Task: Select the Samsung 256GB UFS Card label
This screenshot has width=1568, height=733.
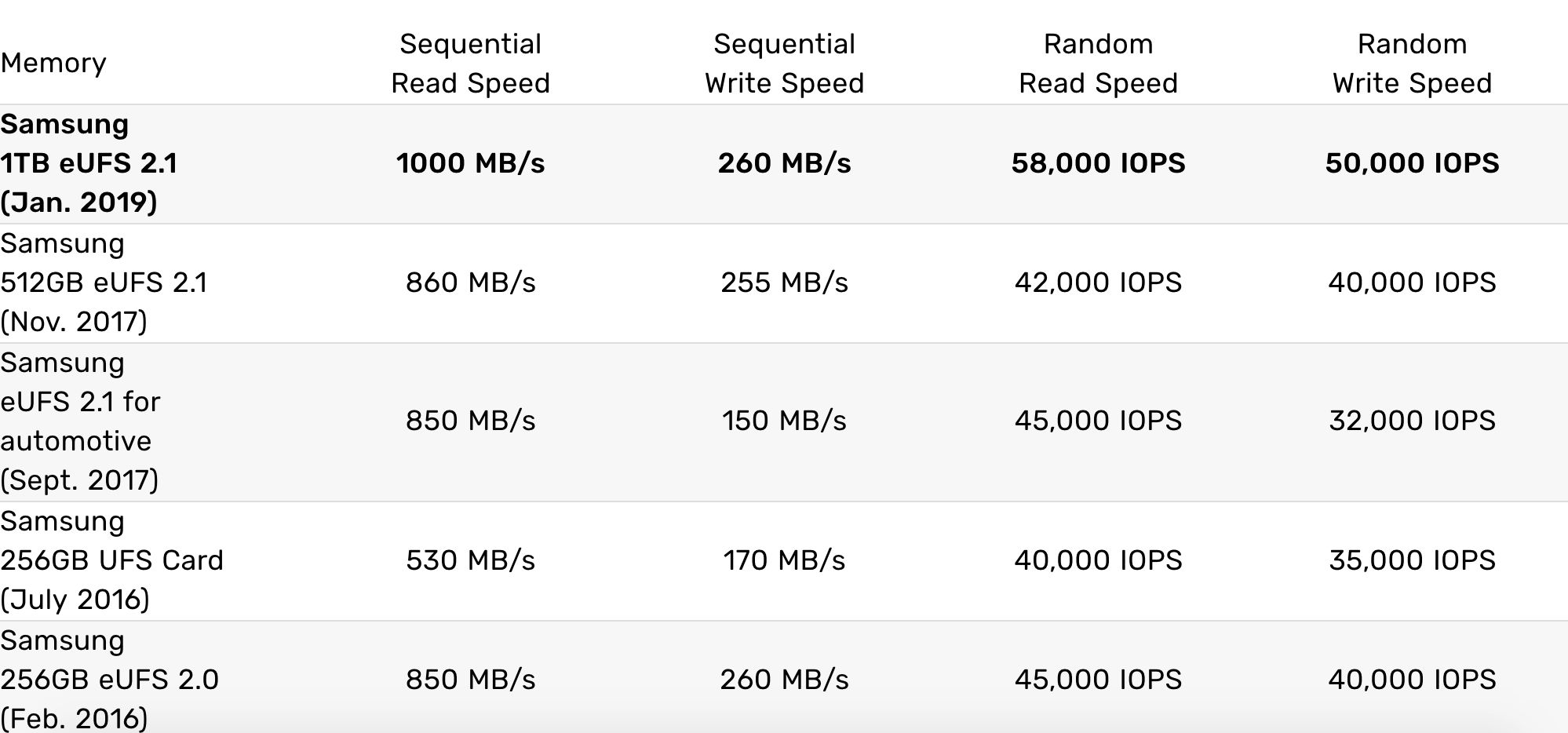Action: 111,560
